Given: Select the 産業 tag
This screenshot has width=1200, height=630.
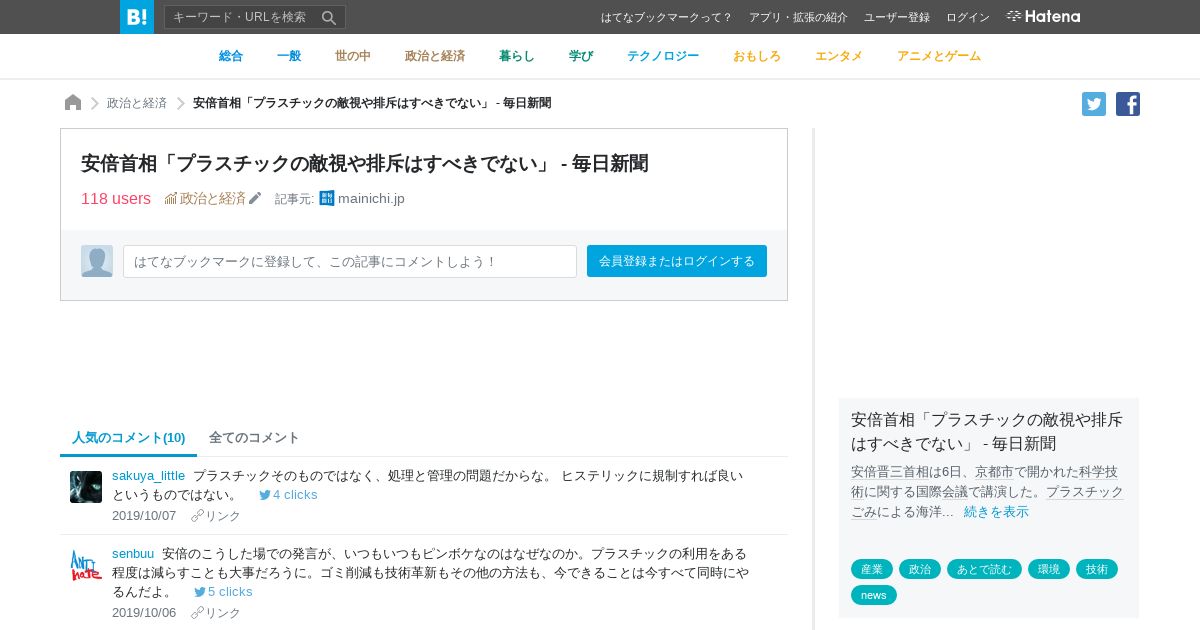Looking at the screenshot, I should [872, 569].
